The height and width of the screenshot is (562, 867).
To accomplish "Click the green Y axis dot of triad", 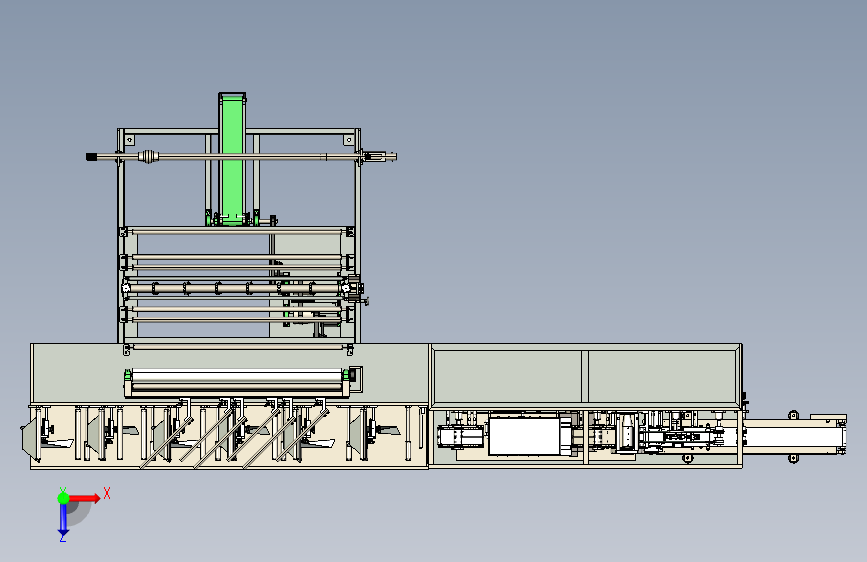I will pyautogui.click(x=63, y=498).
